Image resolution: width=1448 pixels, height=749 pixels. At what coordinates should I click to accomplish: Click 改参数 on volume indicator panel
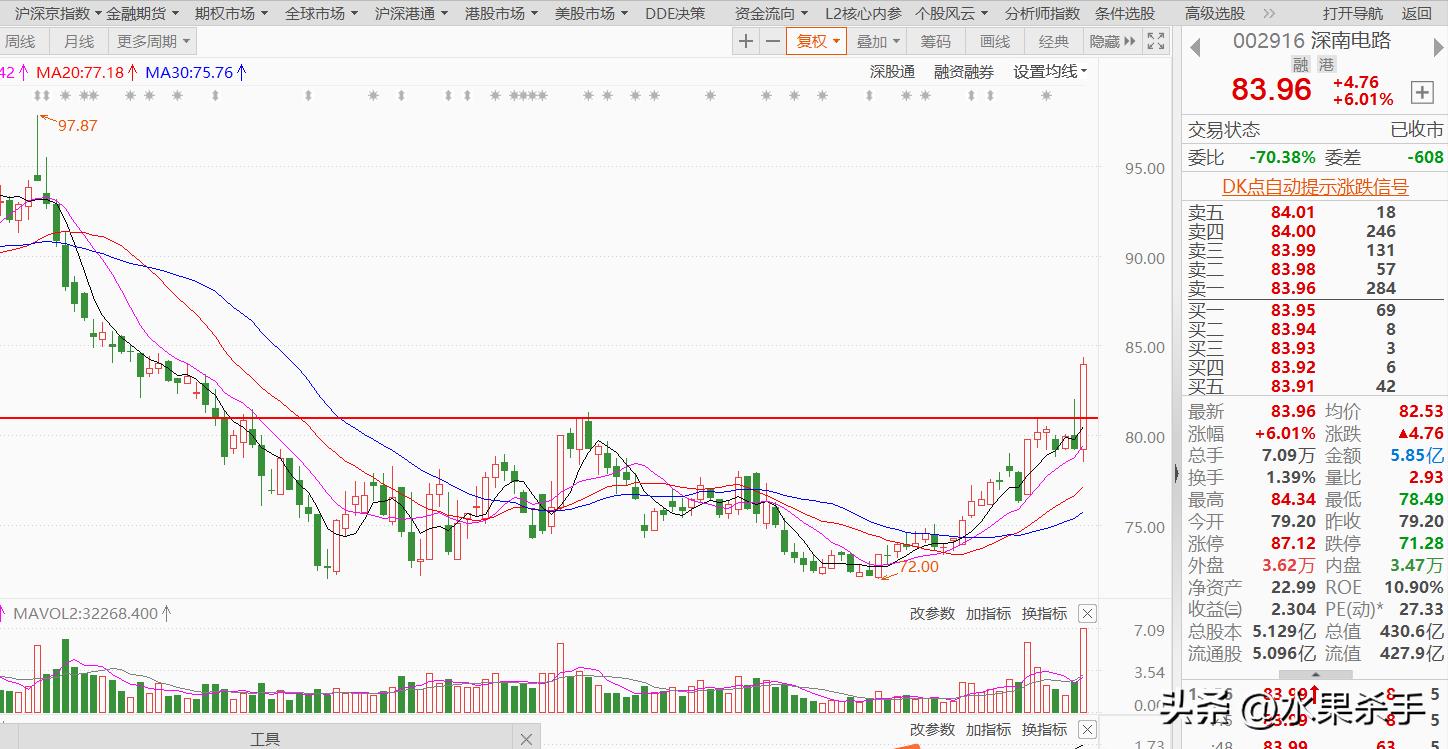(932, 613)
